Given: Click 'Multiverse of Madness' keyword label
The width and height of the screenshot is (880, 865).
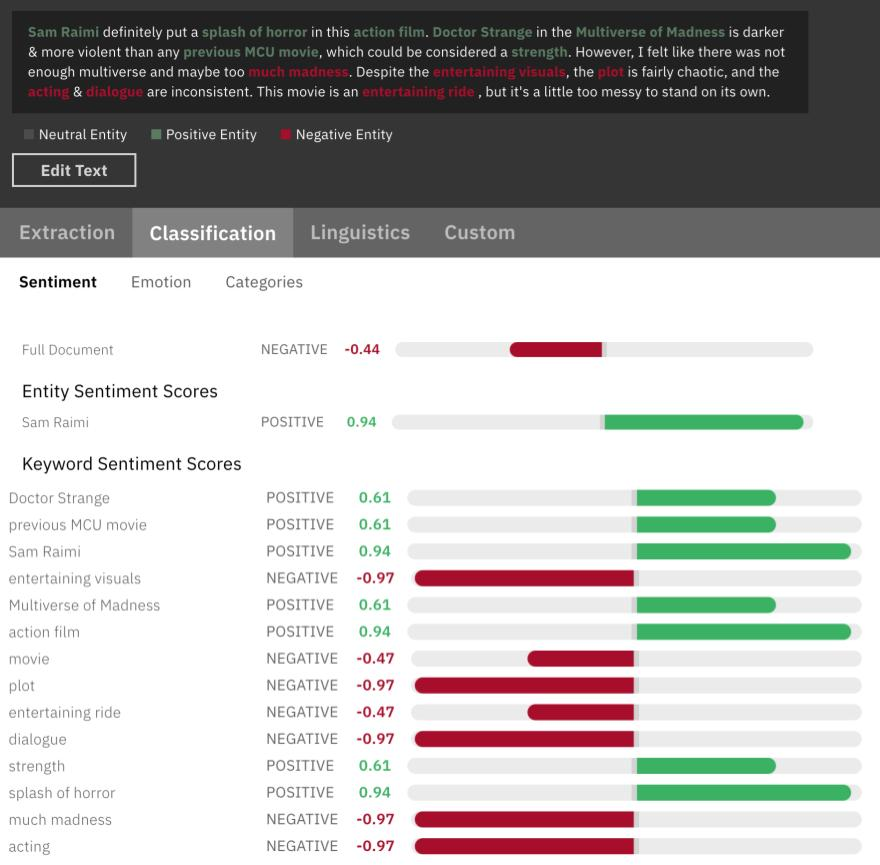Looking at the screenshot, I should click(84, 605).
